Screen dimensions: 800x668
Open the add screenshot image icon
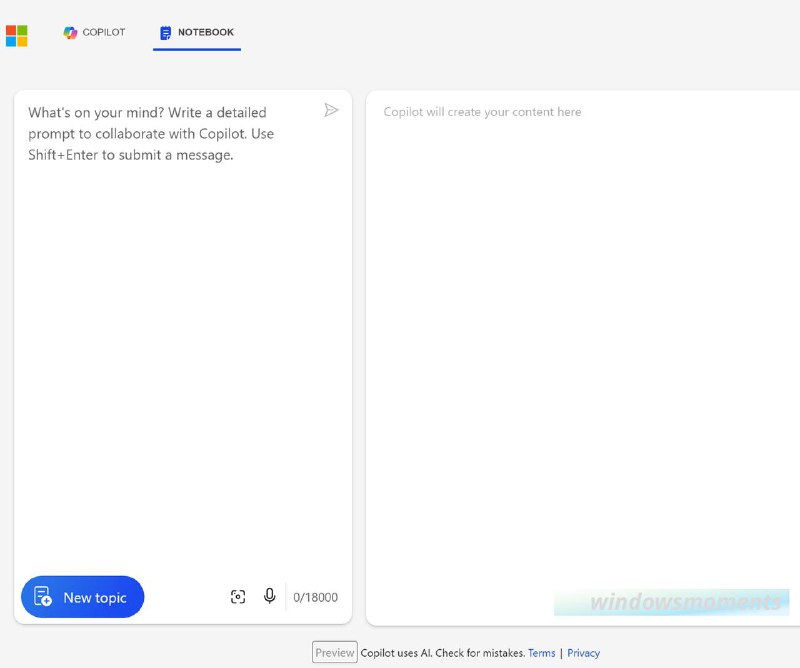pyautogui.click(x=238, y=597)
